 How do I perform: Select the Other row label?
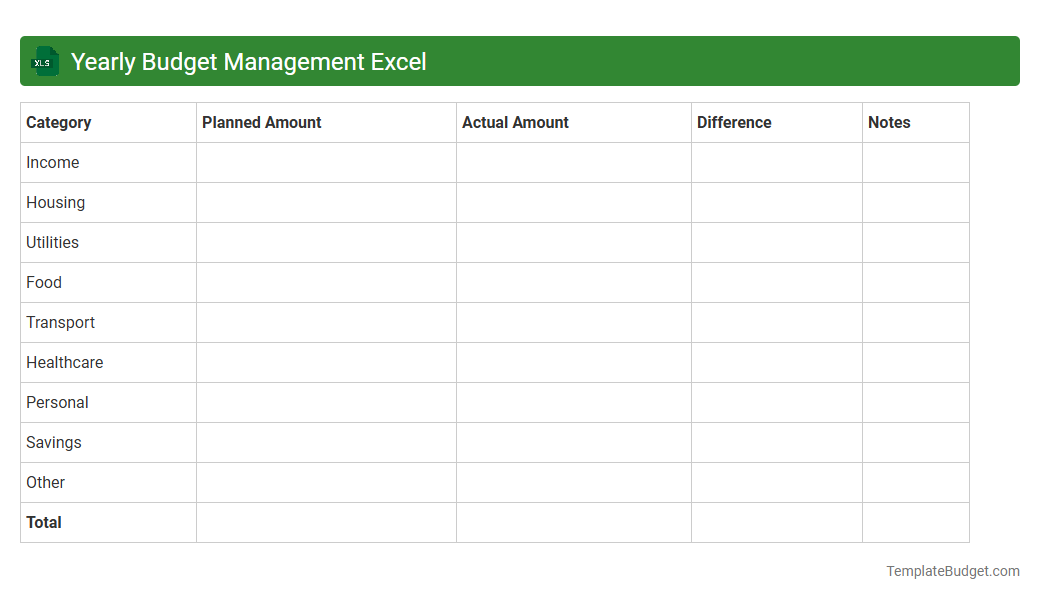pos(46,482)
